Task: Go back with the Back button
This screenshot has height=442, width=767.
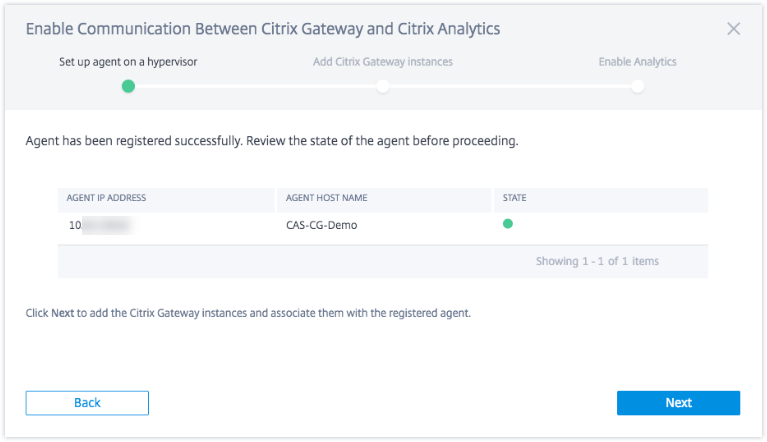Action: pyautogui.click(x=87, y=402)
